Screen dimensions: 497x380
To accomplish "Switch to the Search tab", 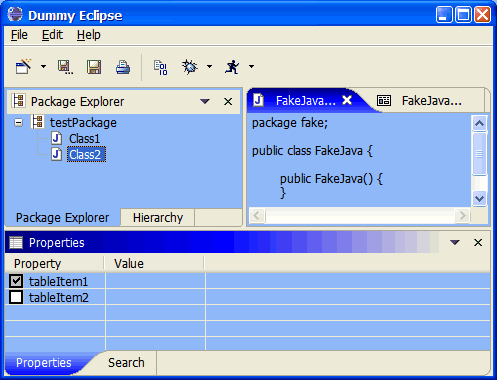I will (x=126, y=362).
